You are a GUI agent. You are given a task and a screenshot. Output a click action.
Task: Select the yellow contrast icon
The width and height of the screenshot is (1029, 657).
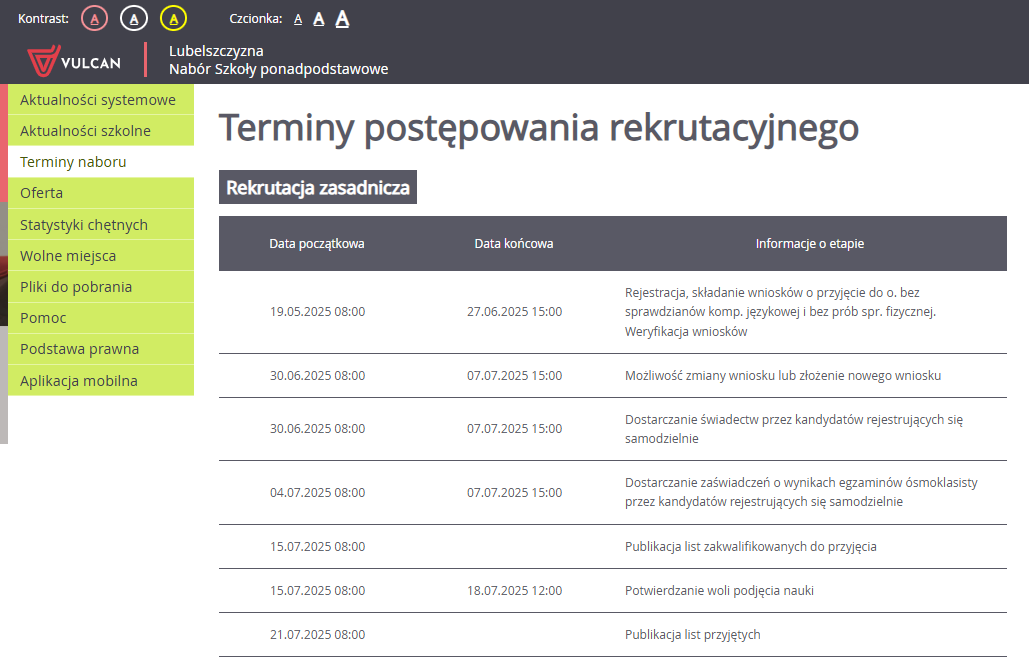173,18
